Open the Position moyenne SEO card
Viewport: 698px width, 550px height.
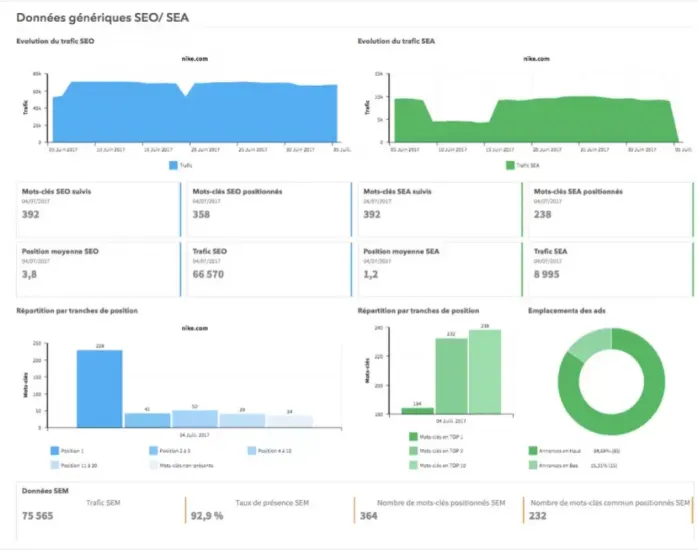98,269
